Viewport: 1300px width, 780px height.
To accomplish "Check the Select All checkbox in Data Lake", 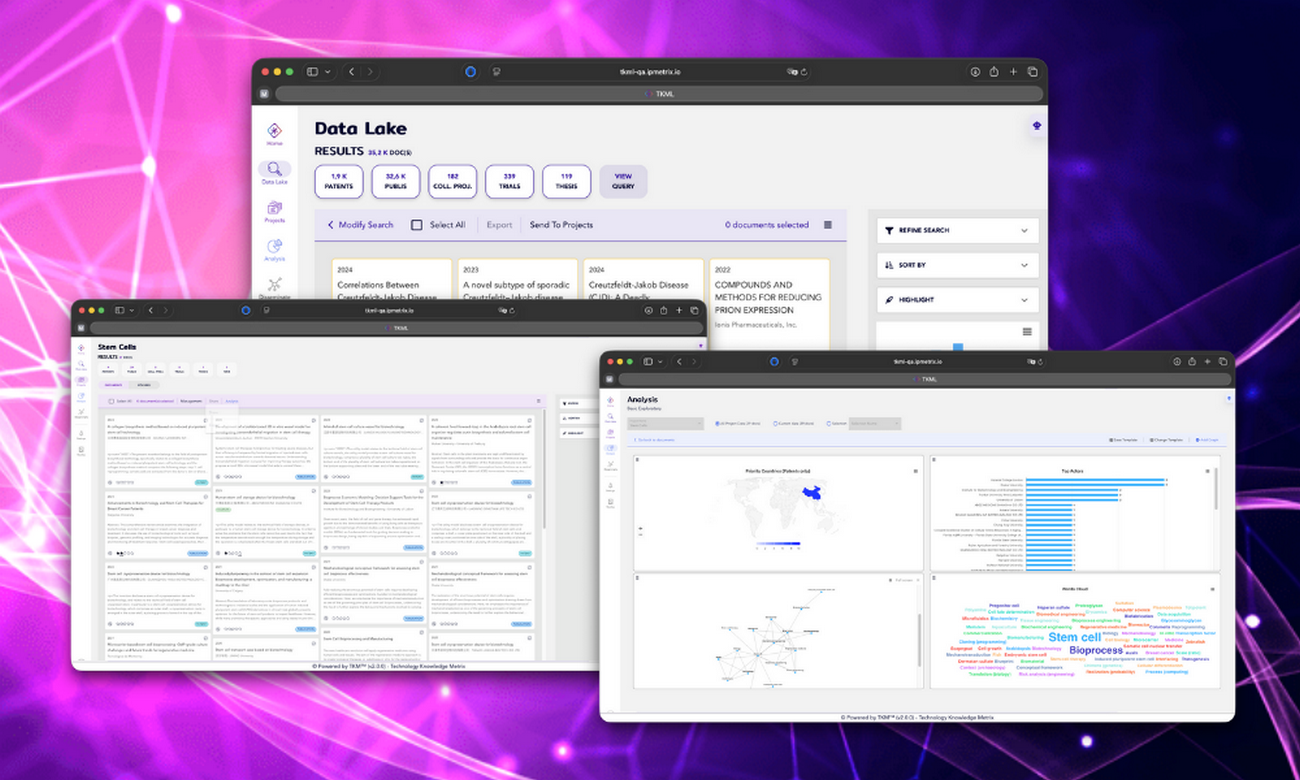I will coord(417,225).
